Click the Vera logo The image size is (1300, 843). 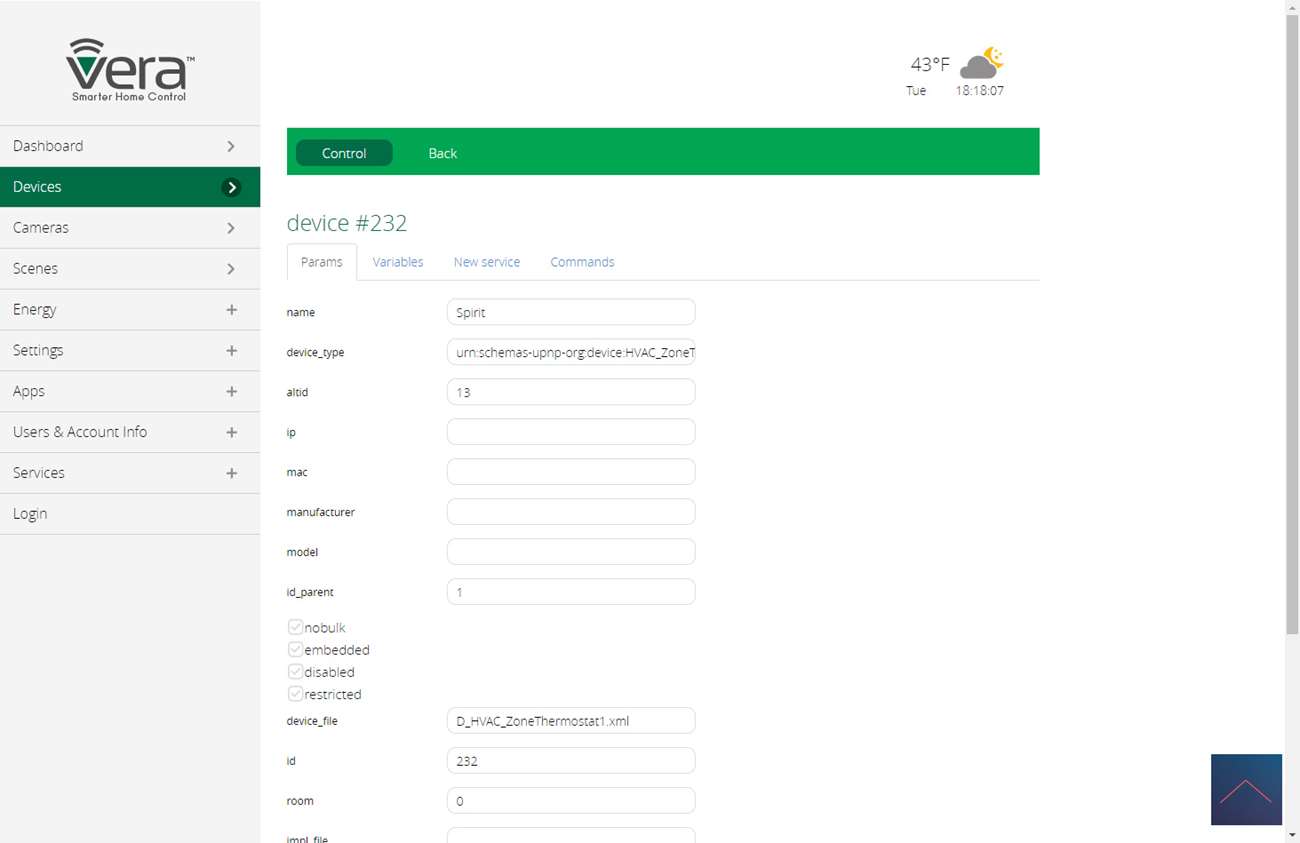(x=130, y=70)
